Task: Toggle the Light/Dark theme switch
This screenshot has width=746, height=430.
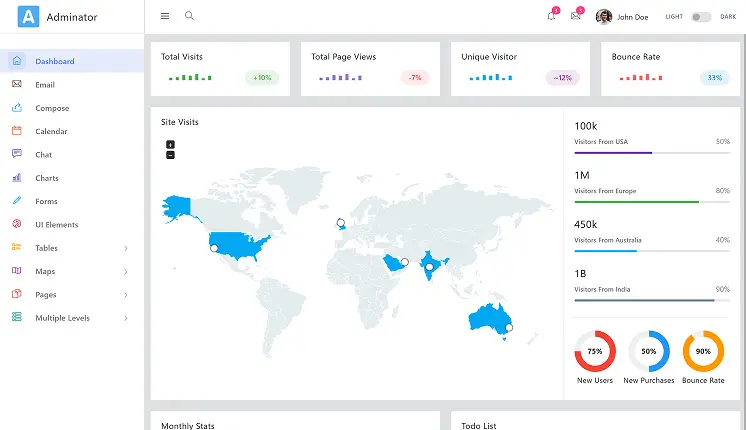Action: click(x=701, y=17)
